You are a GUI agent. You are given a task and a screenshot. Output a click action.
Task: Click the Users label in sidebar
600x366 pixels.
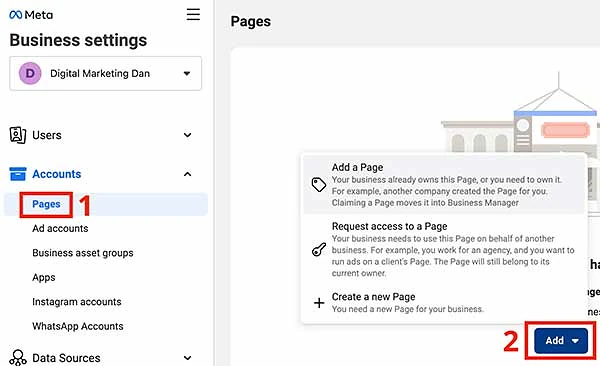point(47,135)
